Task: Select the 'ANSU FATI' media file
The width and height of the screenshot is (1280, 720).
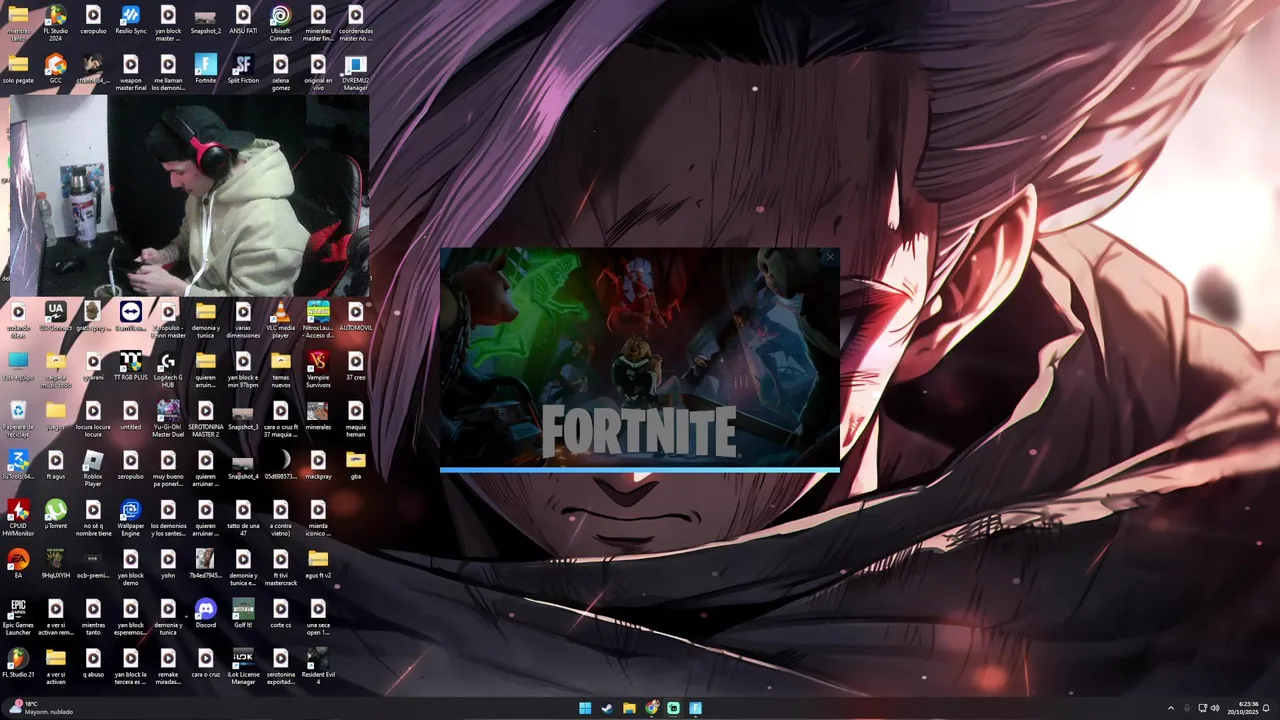Action: [243, 20]
